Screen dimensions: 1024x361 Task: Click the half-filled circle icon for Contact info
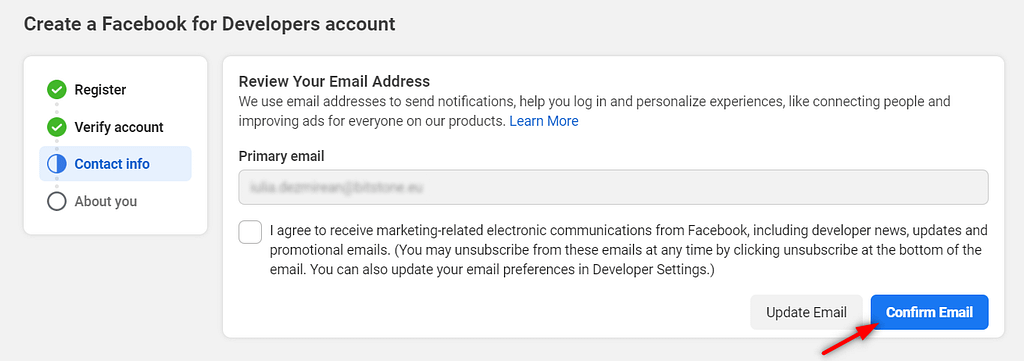tap(57, 164)
